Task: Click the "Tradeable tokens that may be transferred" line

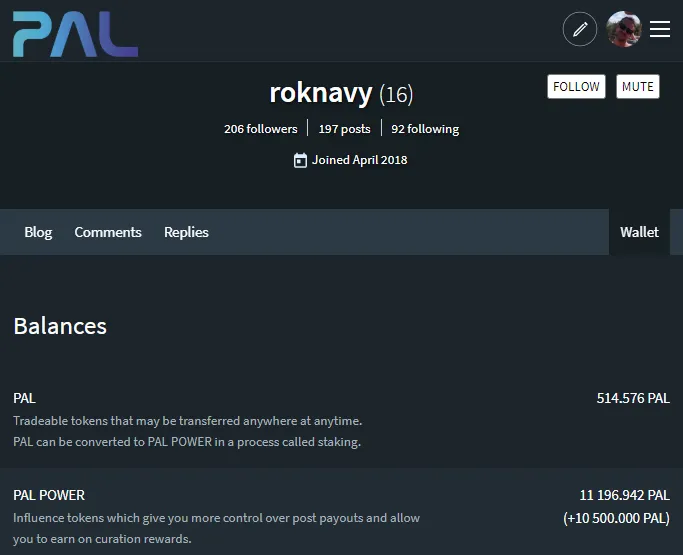Action: (x=188, y=421)
